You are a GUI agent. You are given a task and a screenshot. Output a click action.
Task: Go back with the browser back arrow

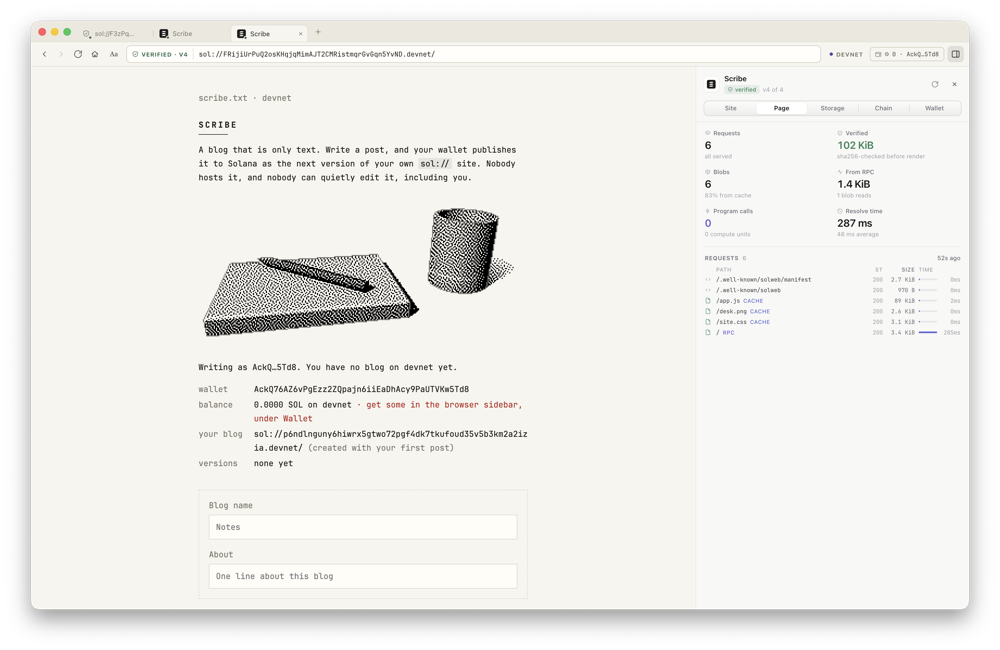45,54
